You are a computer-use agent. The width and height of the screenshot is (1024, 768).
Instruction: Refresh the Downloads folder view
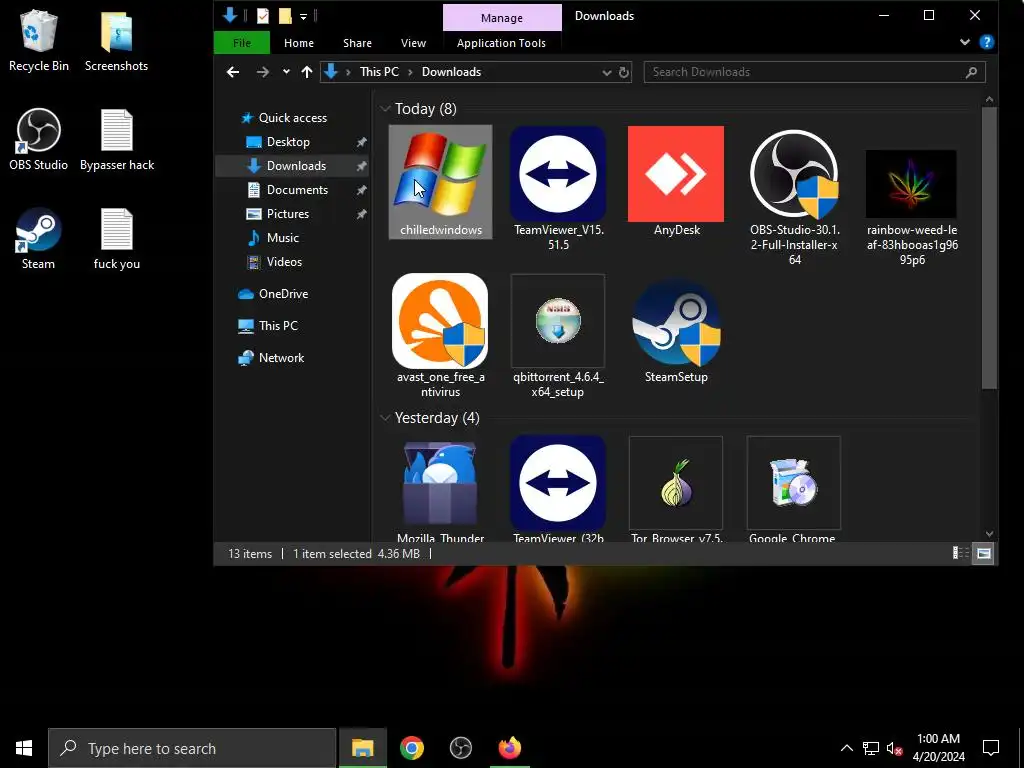[624, 72]
